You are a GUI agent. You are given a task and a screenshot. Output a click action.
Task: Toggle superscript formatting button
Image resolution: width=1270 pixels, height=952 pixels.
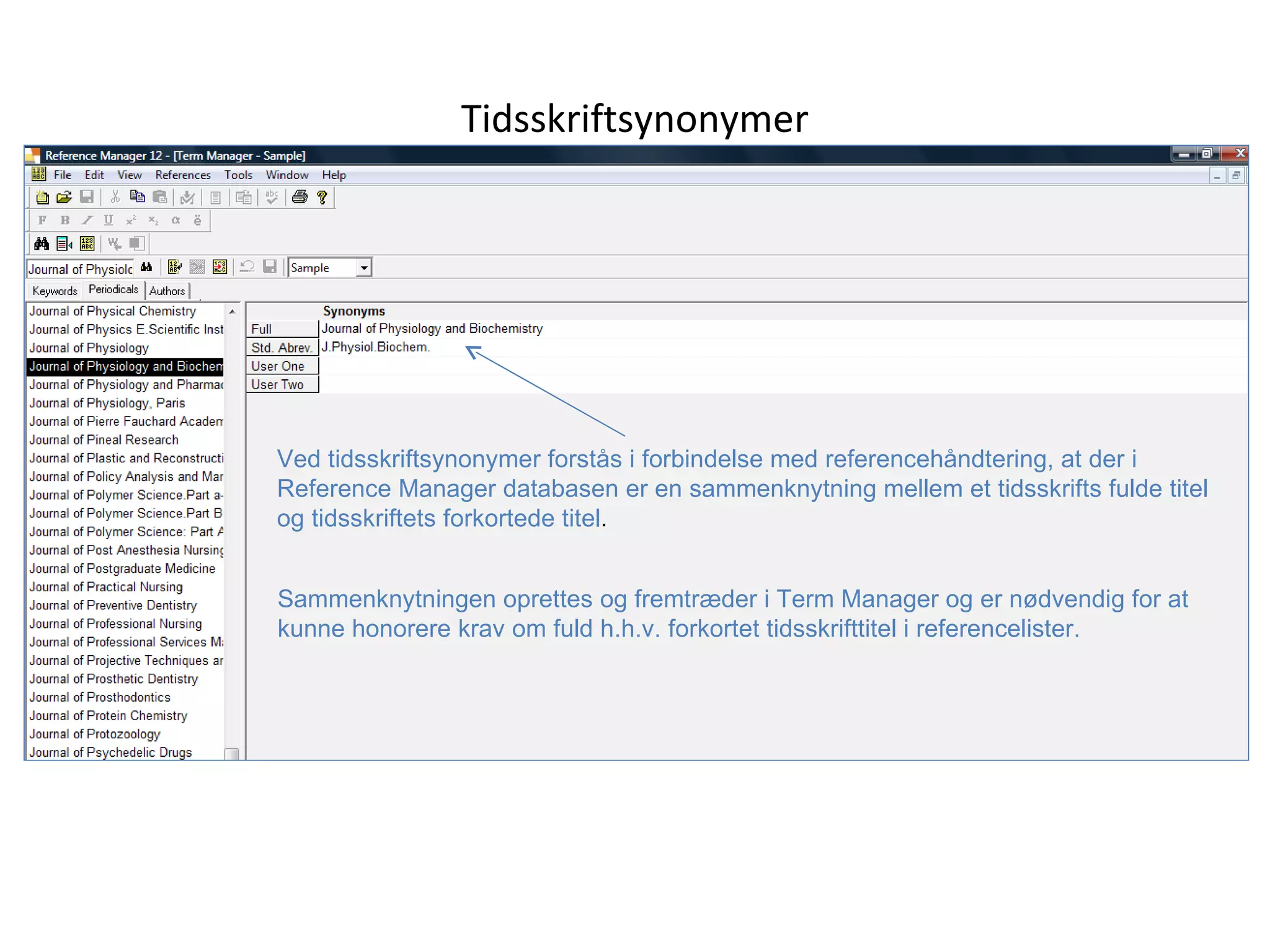point(131,220)
